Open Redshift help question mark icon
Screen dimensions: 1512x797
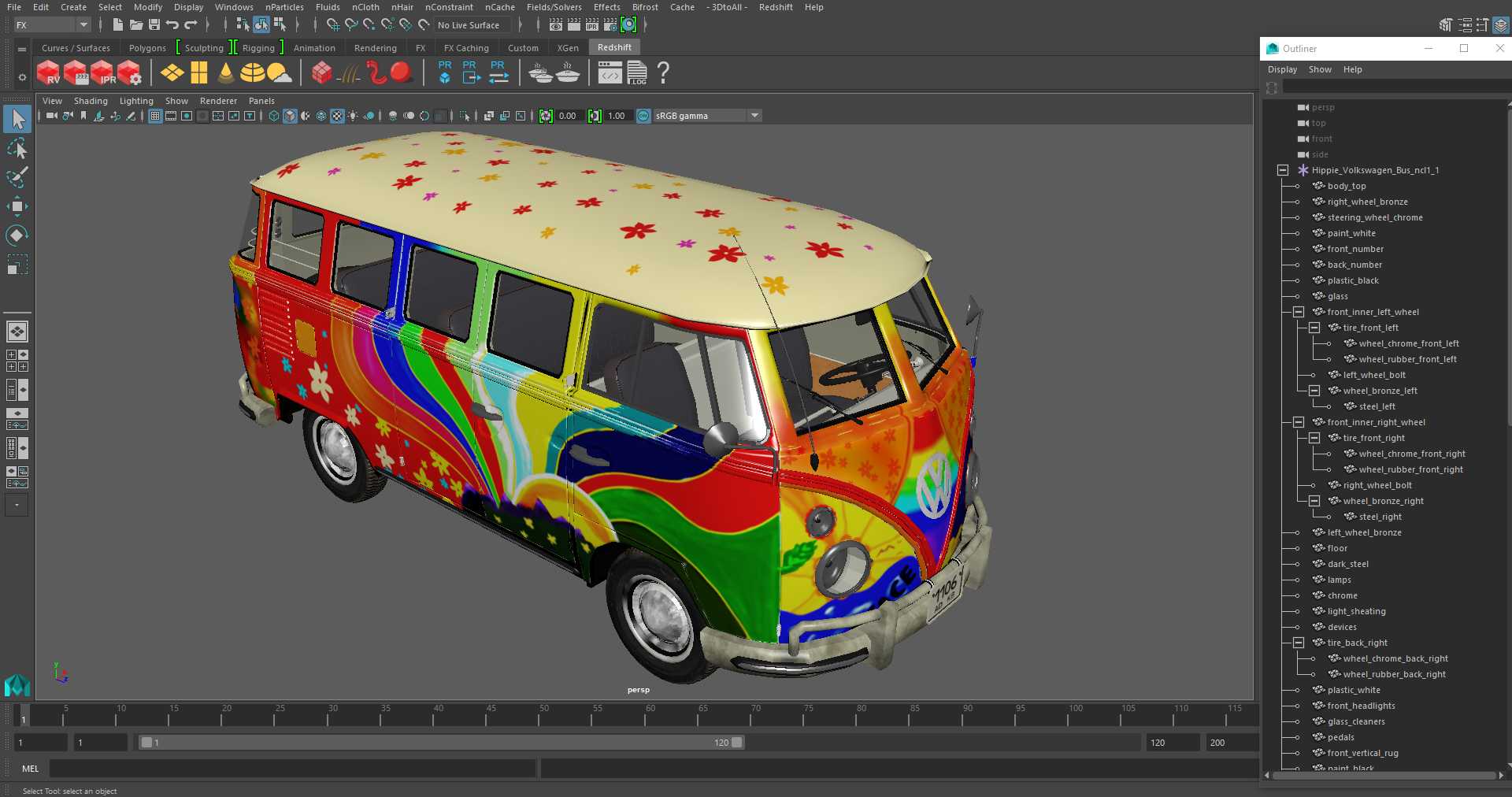(663, 73)
